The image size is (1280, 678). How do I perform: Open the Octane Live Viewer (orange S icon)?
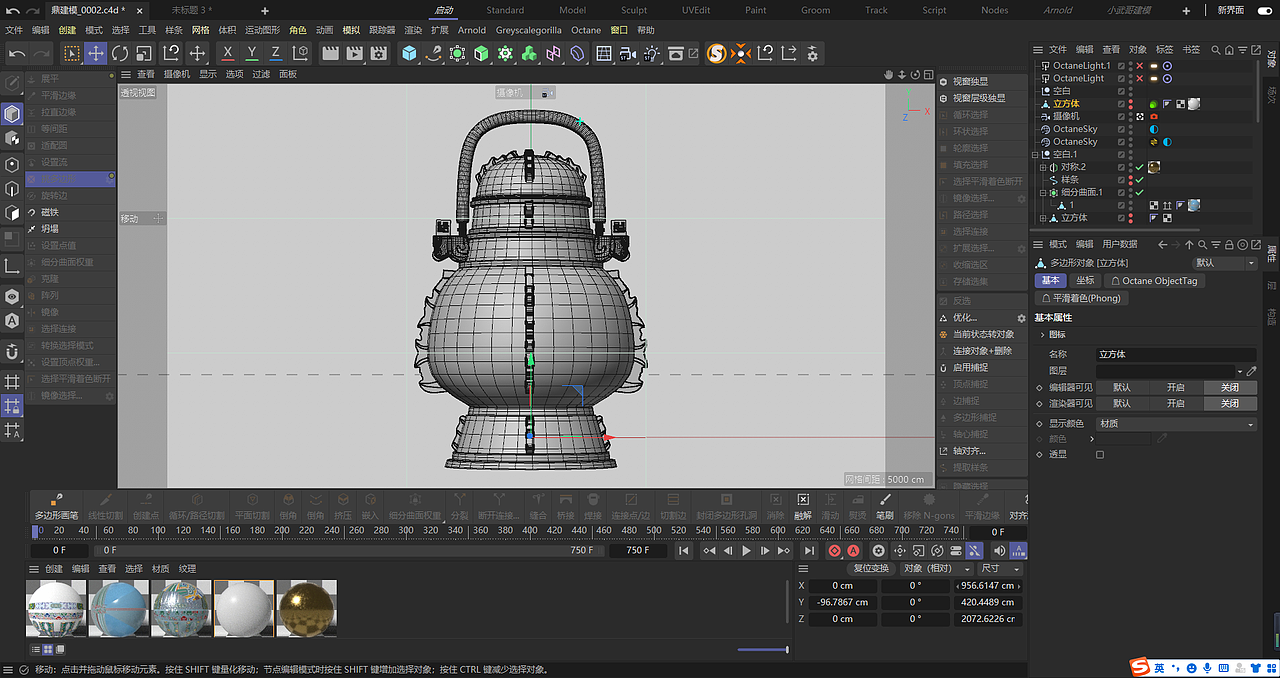(716, 54)
